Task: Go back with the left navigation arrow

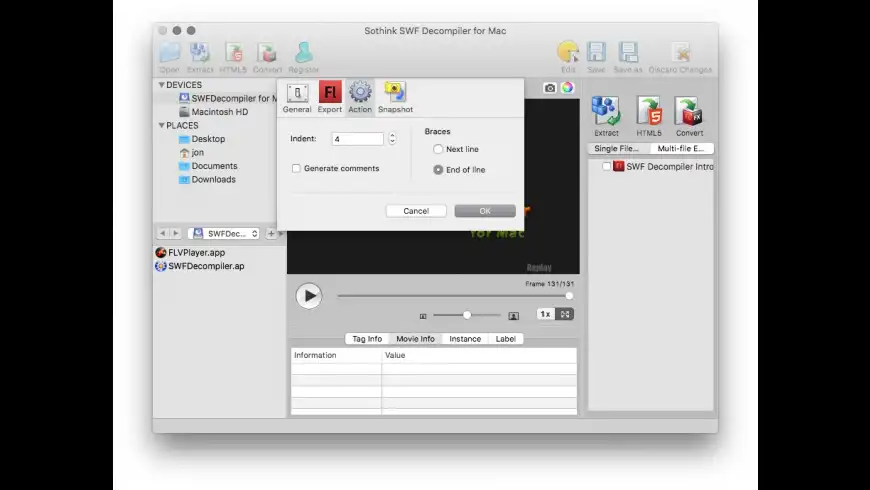Action: point(163,234)
